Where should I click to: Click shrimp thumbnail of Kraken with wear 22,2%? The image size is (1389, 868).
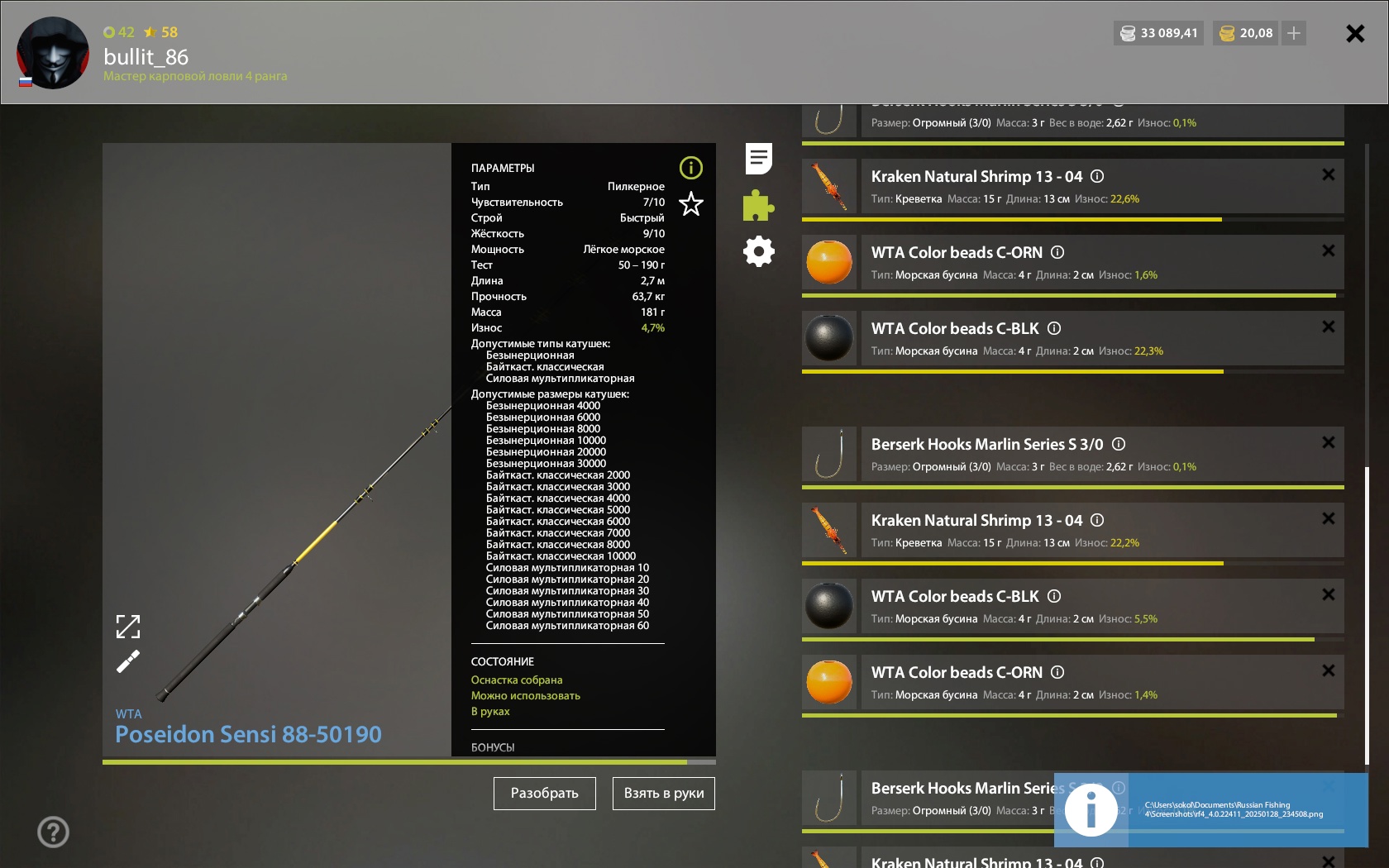pos(829,530)
